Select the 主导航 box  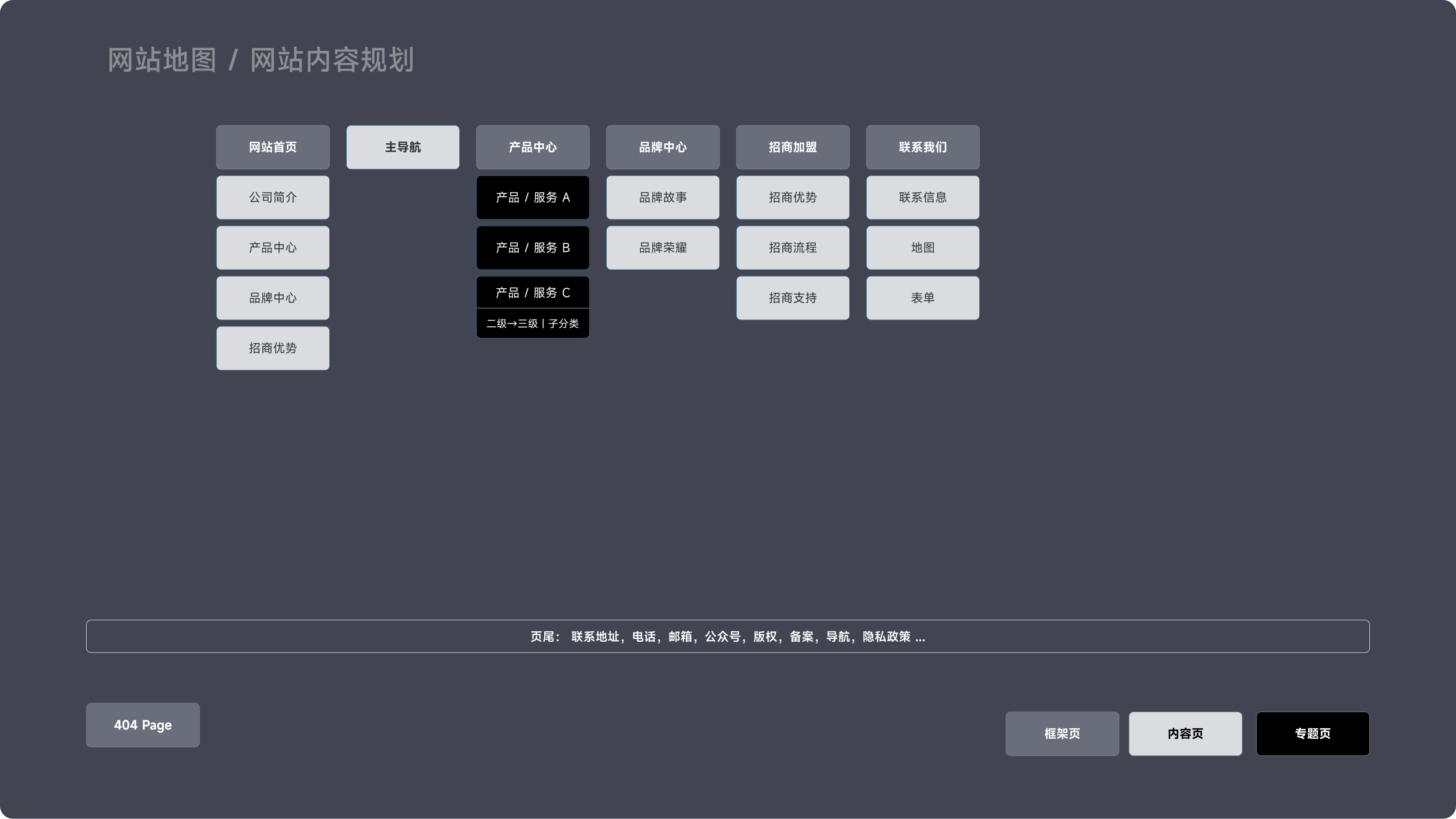pyautogui.click(x=403, y=147)
